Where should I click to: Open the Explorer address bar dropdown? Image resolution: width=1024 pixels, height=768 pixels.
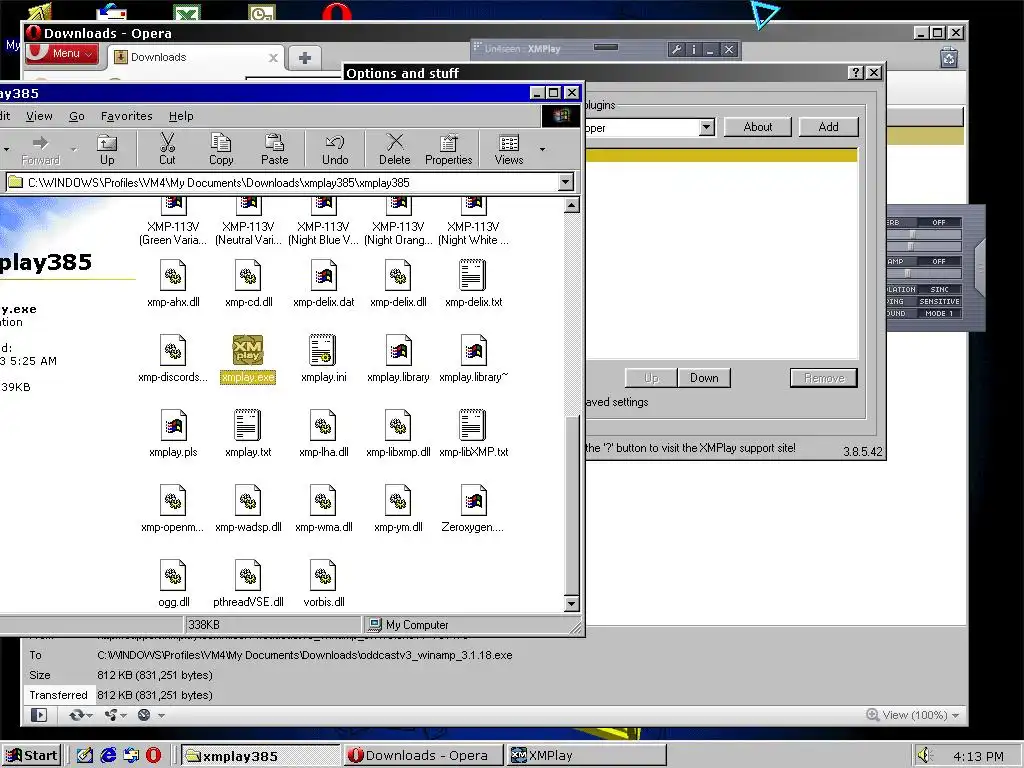[566, 182]
